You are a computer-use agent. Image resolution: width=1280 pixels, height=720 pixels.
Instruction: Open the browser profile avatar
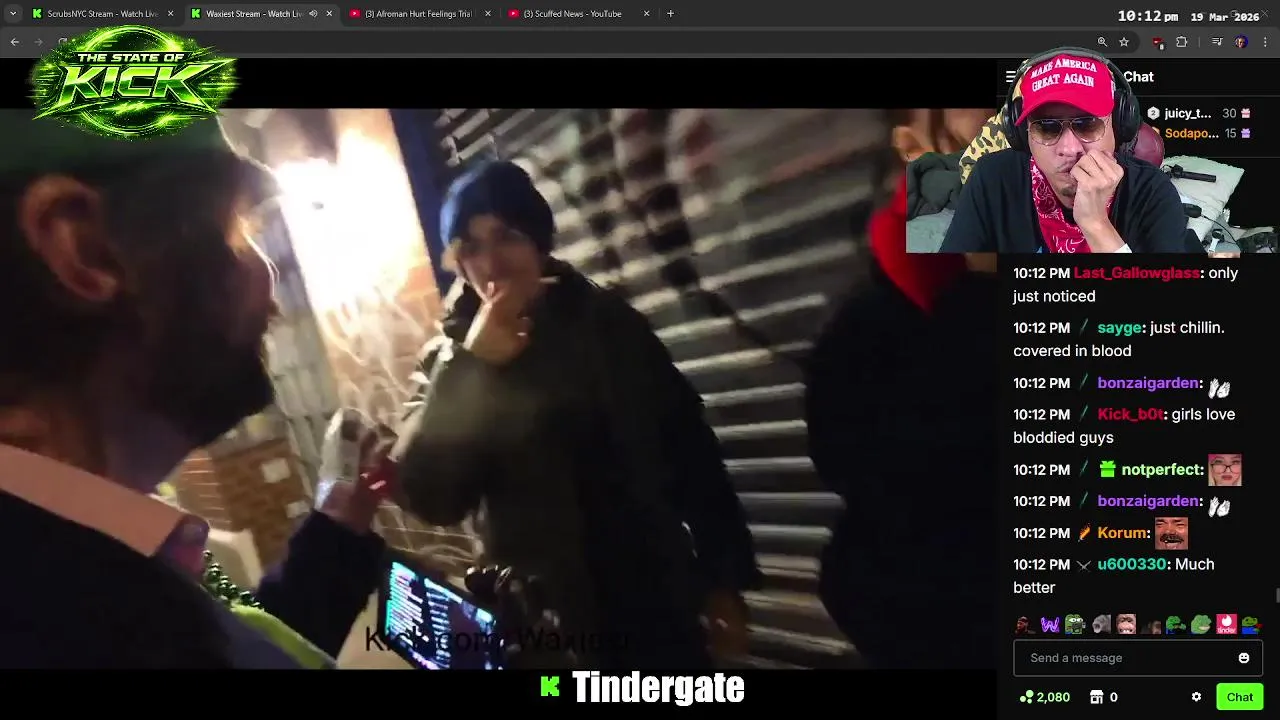1241,42
